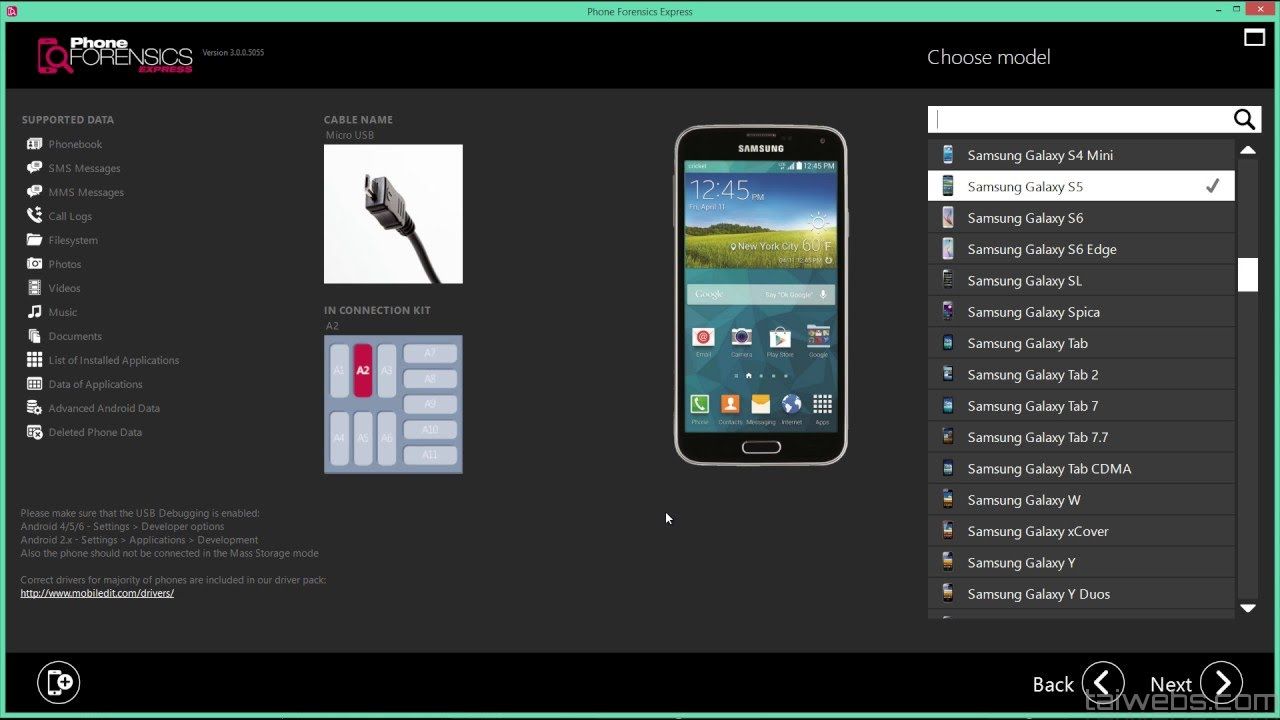Choose Samsung Galaxy Tab 7.7 model
The width and height of the screenshot is (1280, 720).
click(x=1037, y=437)
